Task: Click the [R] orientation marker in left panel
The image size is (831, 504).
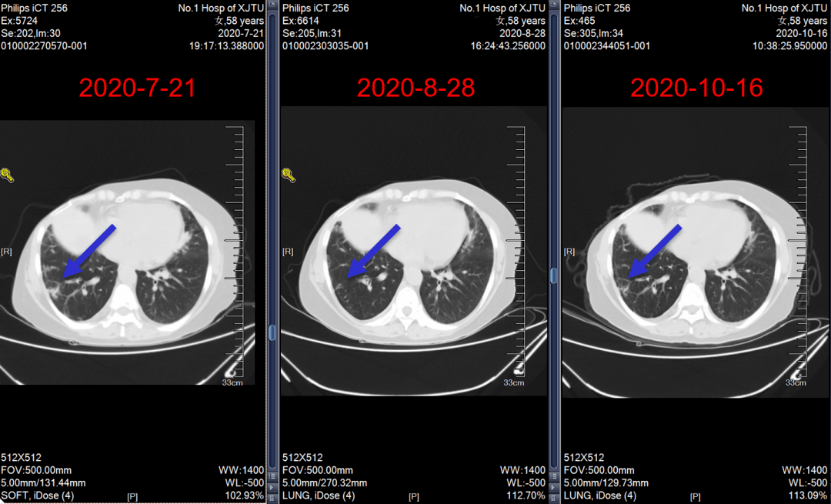Action: pos(7,250)
